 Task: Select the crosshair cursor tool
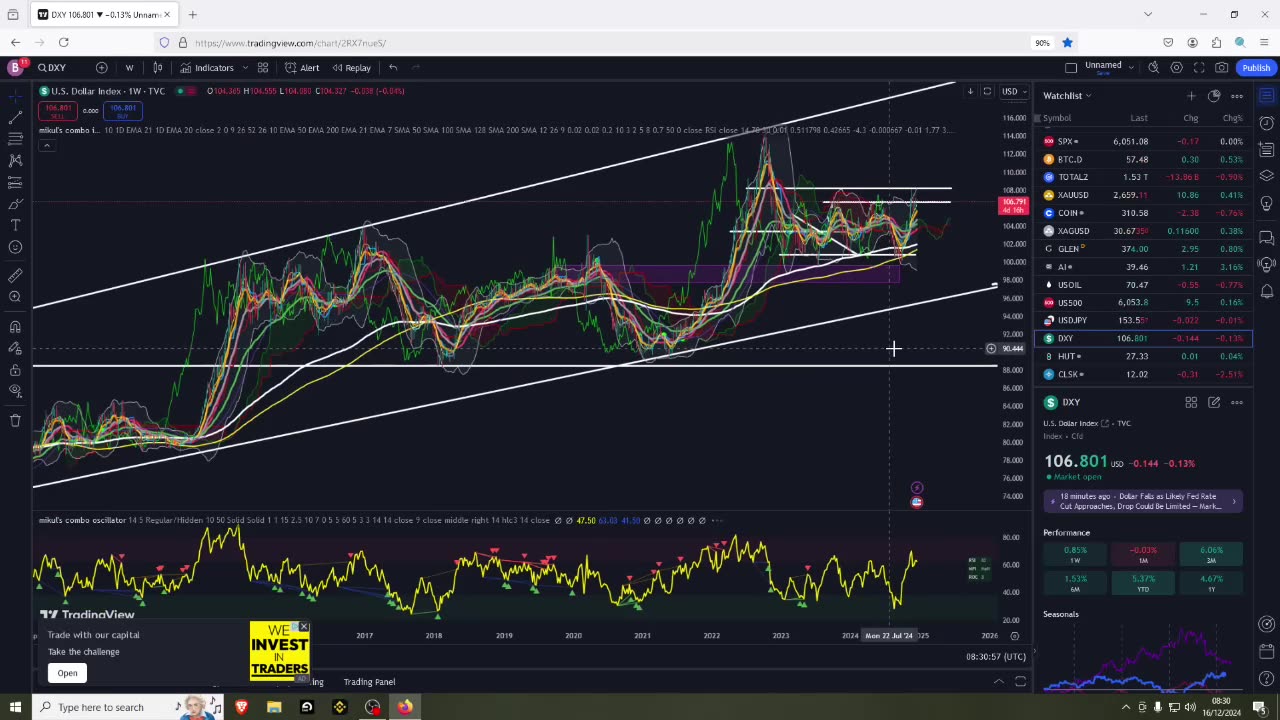pos(15,96)
